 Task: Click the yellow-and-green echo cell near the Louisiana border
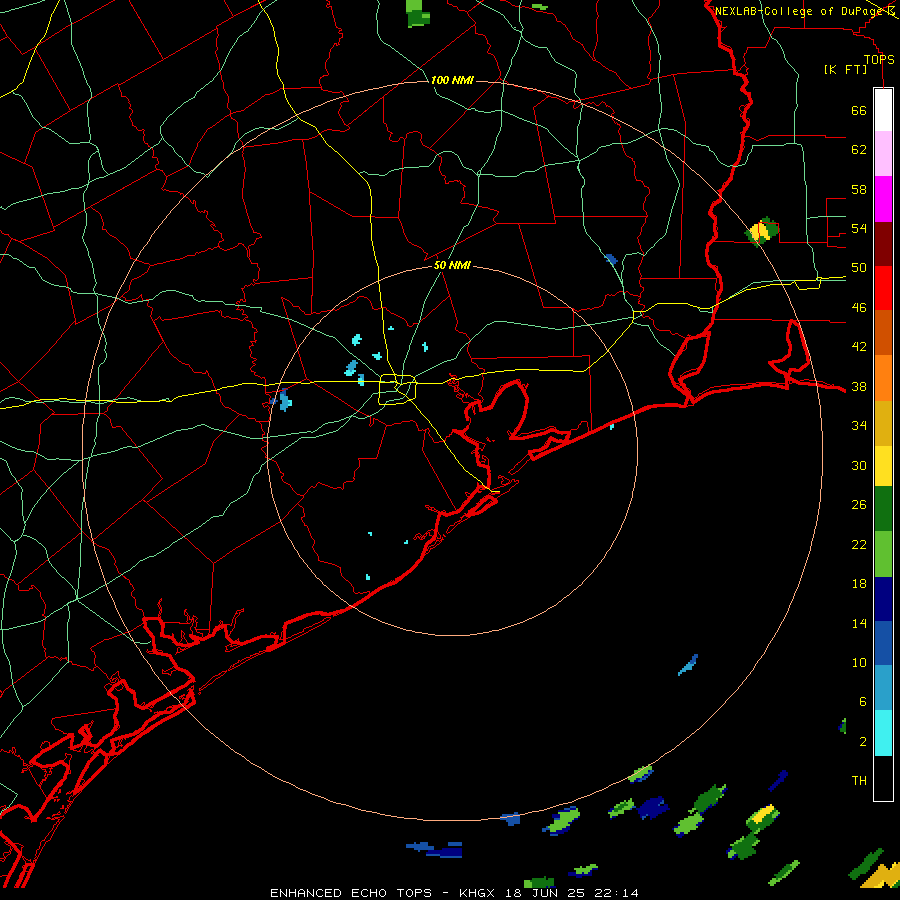(x=763, y=230)
